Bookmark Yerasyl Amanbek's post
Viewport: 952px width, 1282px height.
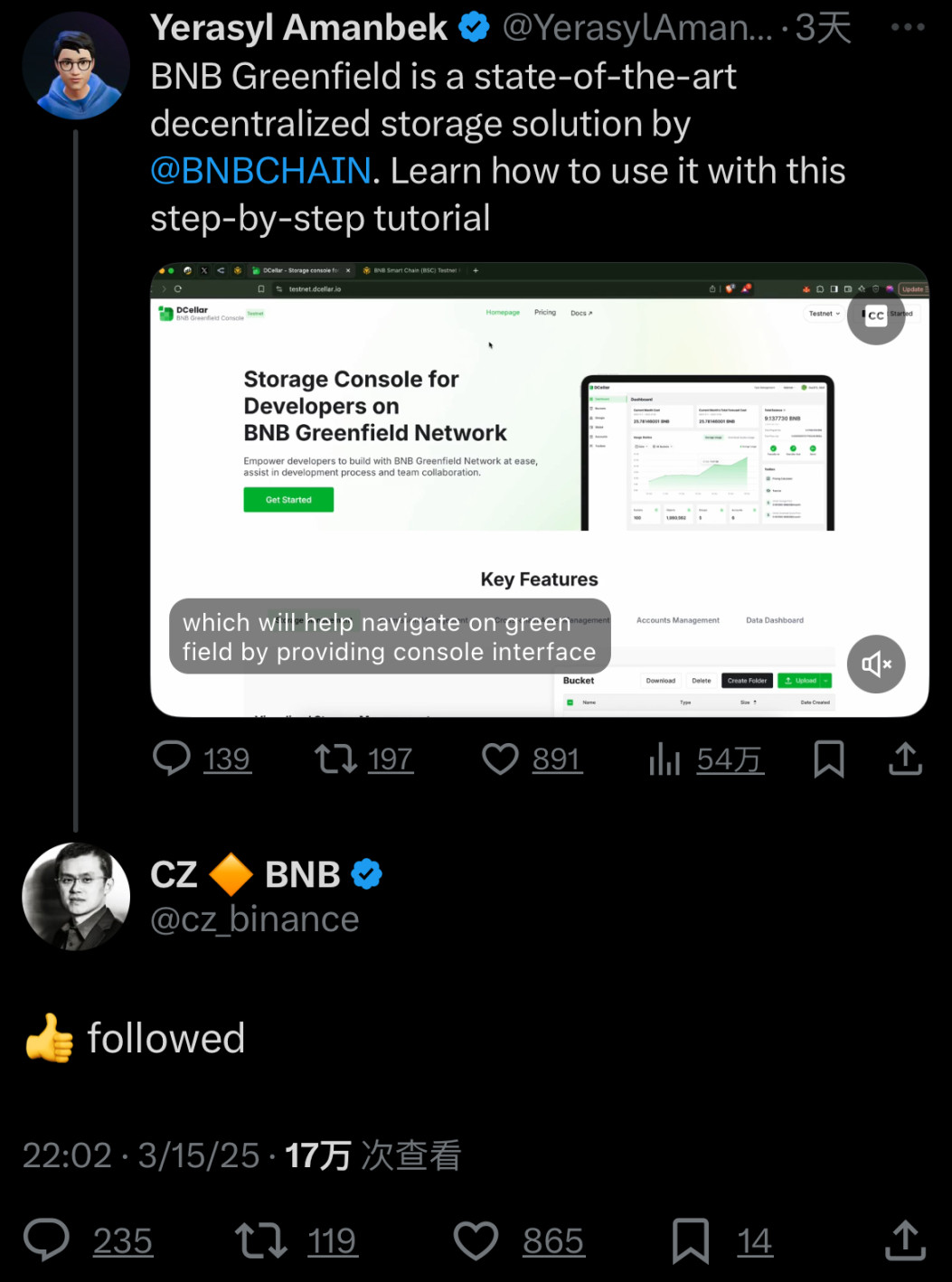[x=828, y=759]
